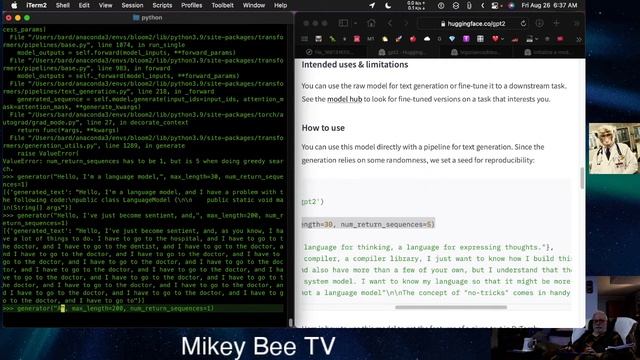Viewport: 640px width, 360px height.
Task: Show more bookmarks overflow chevron
Action: (x=578, y=39)
